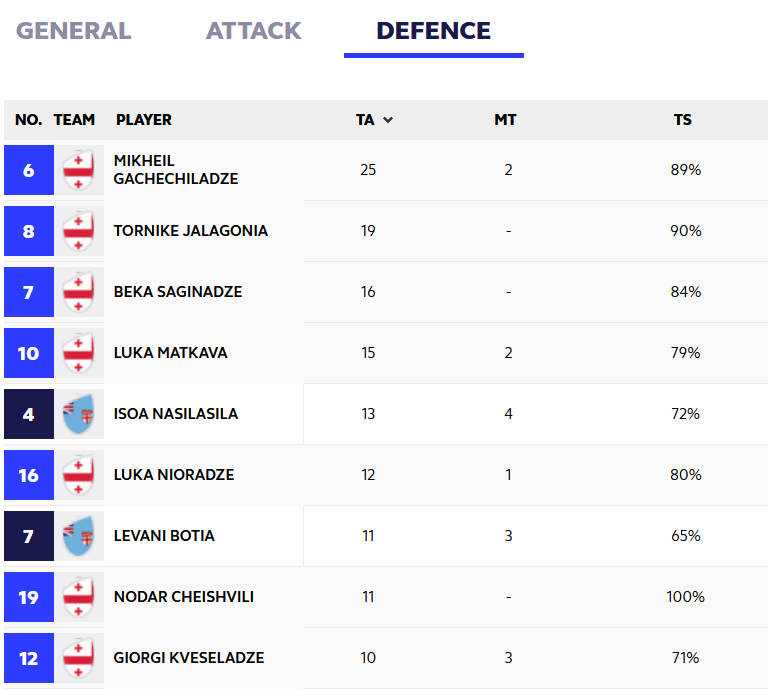This screenshot has width=768, height=690.
Task: Click number 19 jersey badge
Action: (28, 597)
